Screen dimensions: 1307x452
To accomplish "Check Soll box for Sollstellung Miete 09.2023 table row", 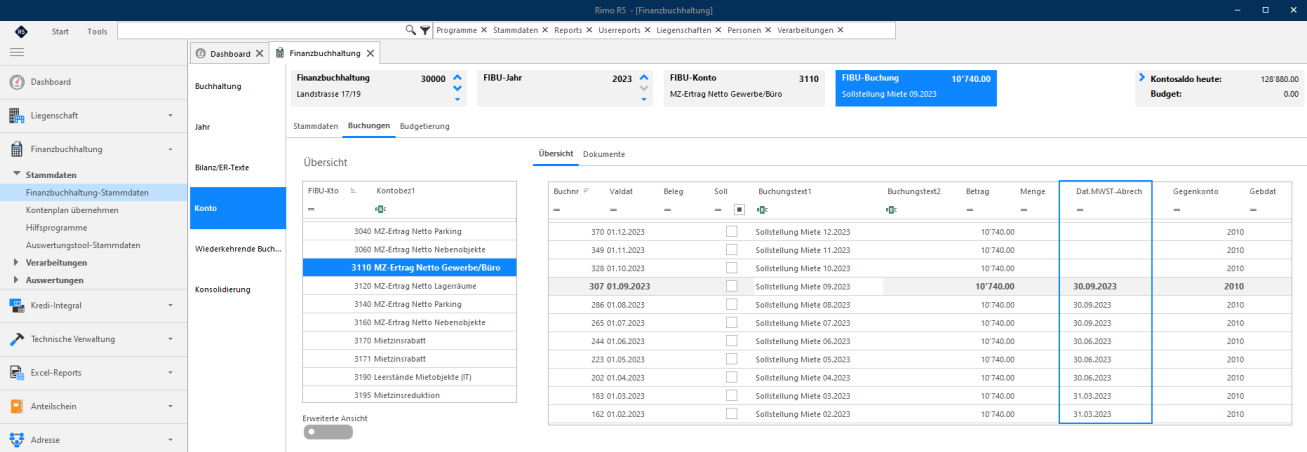I will click(x=732, y=285).
